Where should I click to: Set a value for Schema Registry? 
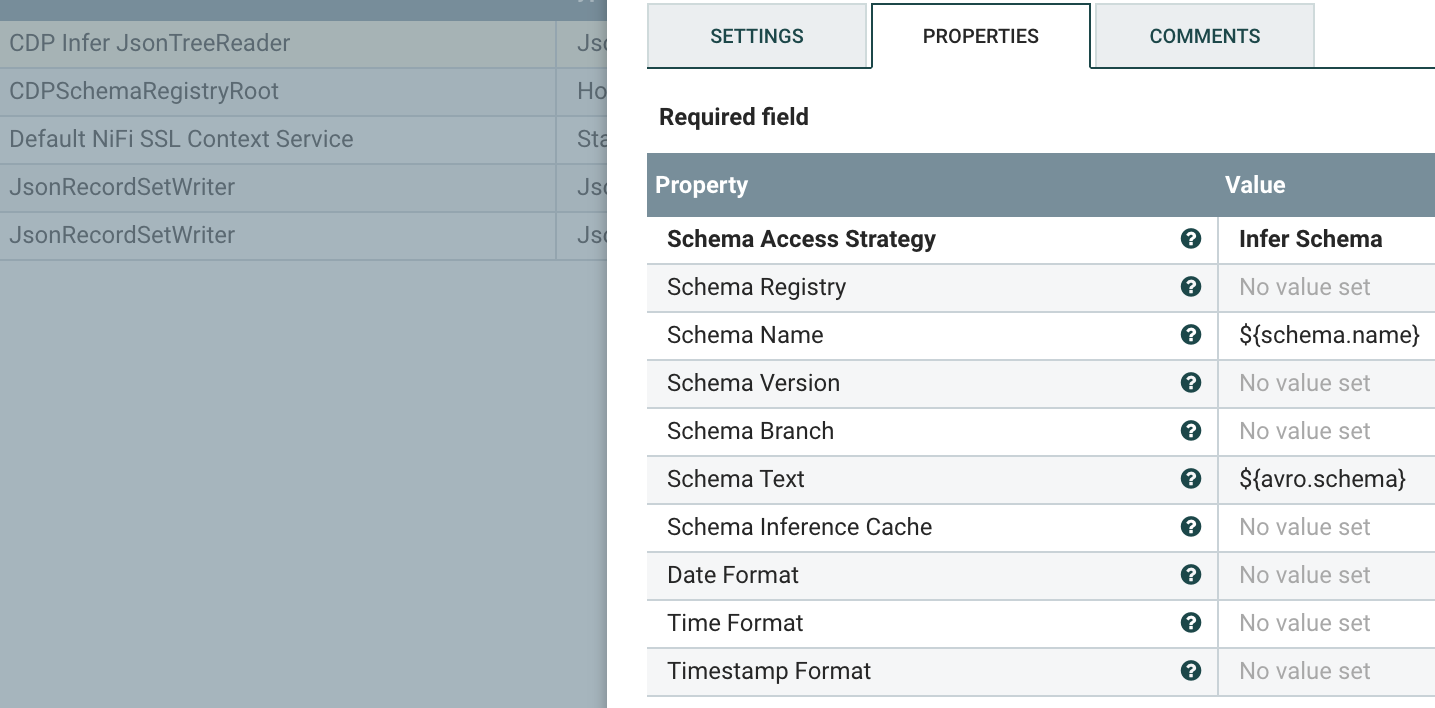click(1304, 287)
